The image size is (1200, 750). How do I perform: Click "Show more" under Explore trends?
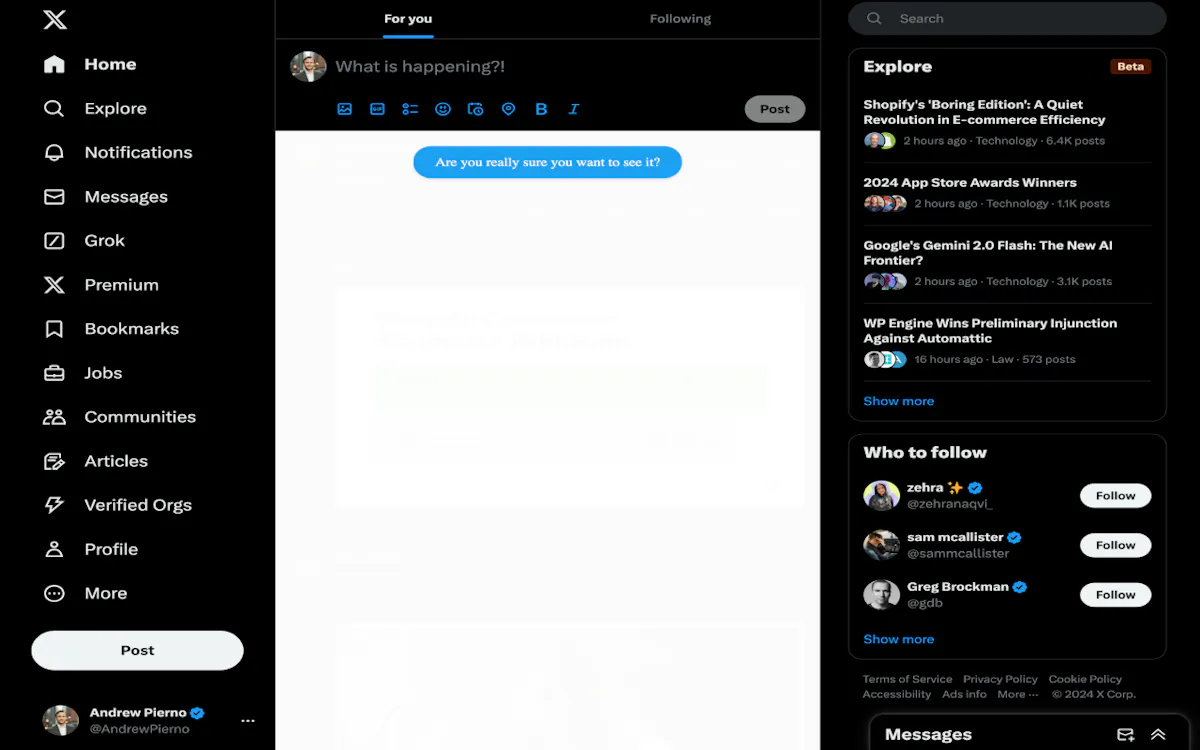coord(899,401)
